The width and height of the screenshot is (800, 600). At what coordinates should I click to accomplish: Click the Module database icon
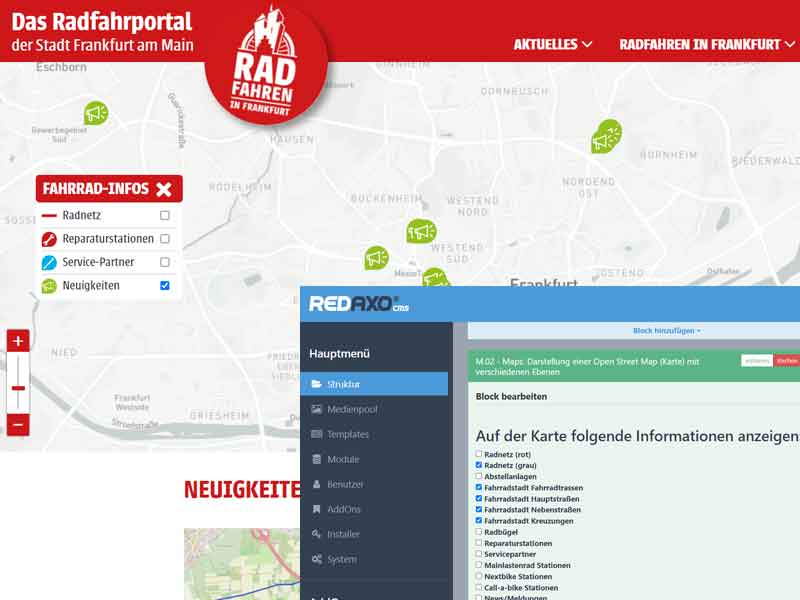point(316,459)
